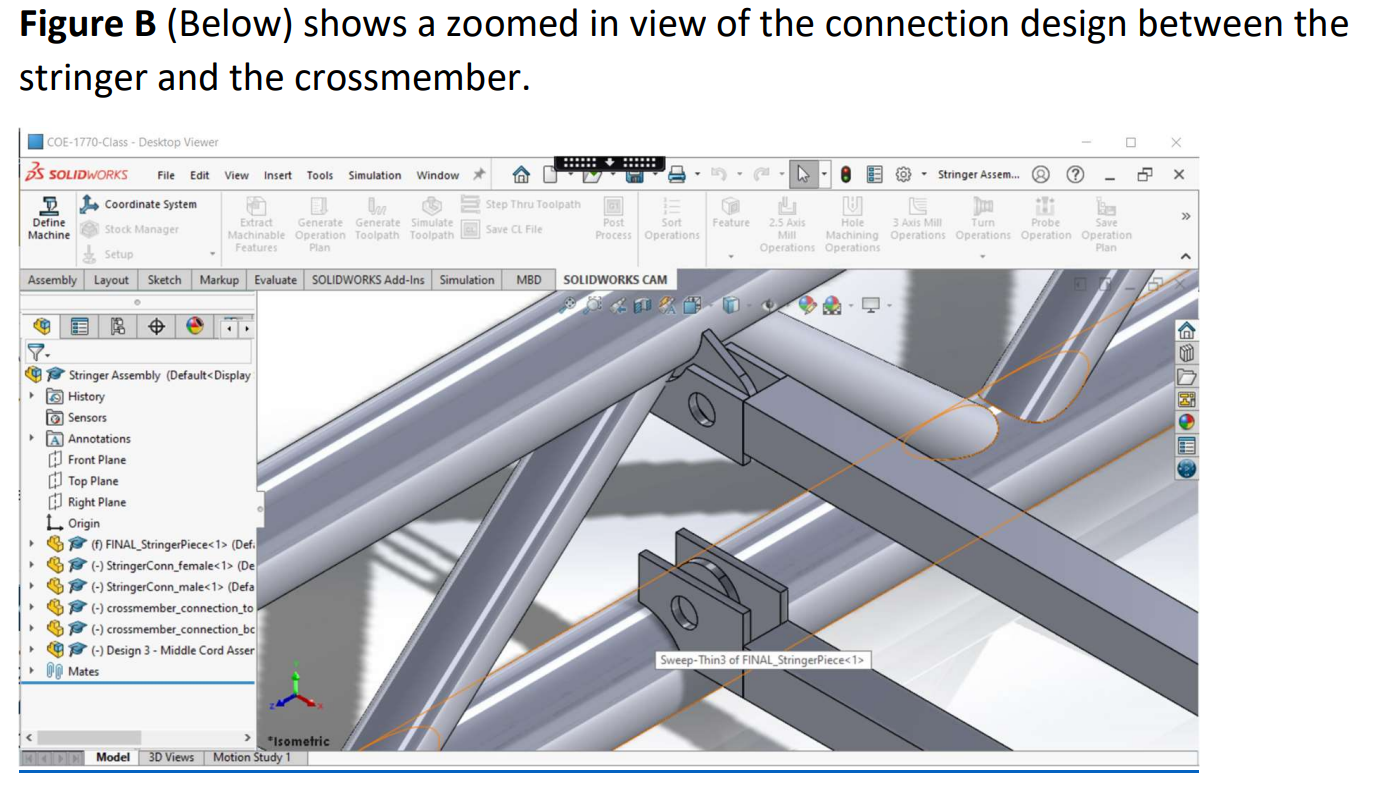Activate the Zoom to Fit icon
This screenshot has width=1384, height=802.
(569, 305)
